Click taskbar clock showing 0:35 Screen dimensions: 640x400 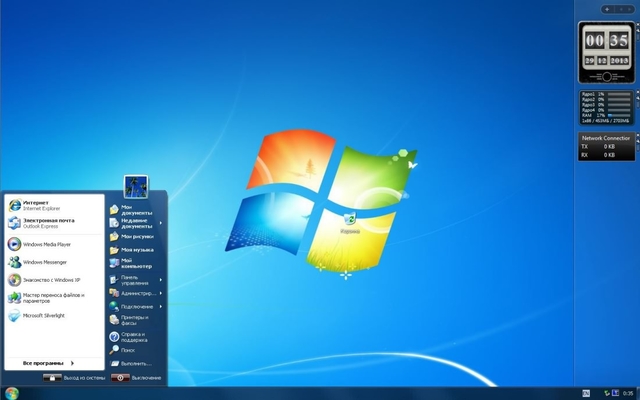(628, 393)
